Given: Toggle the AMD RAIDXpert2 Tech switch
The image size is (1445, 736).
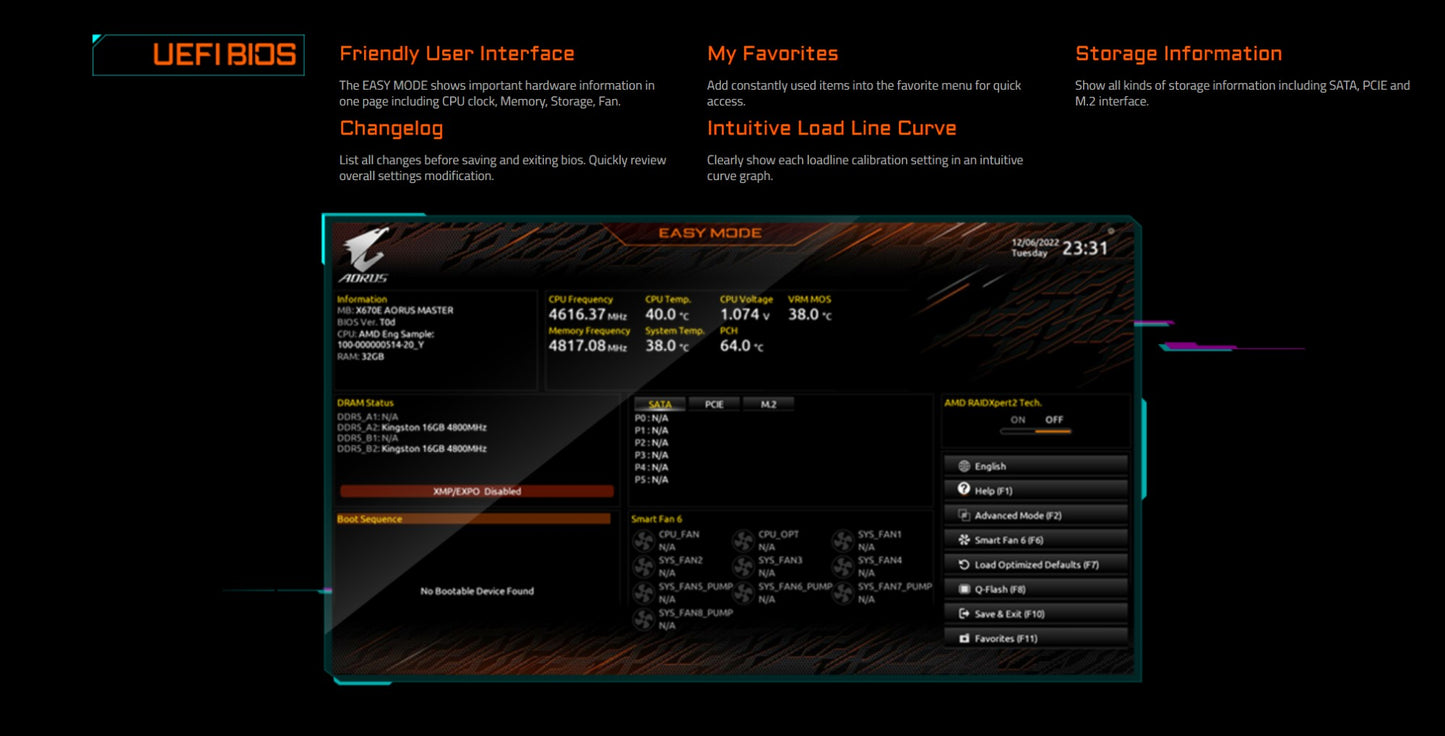Looking at the screenshot, I should tap(1036, 432).
